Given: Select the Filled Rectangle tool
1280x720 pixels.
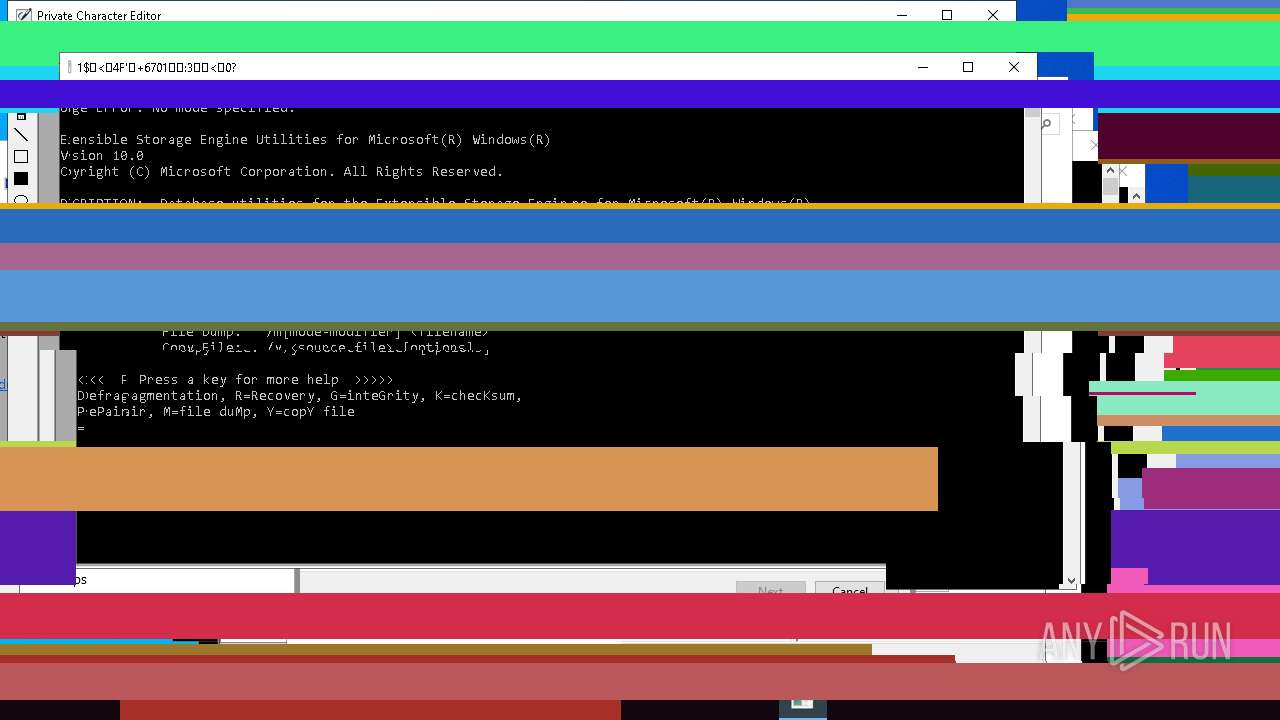Looking at the screenshot, I should pos(20,179).
